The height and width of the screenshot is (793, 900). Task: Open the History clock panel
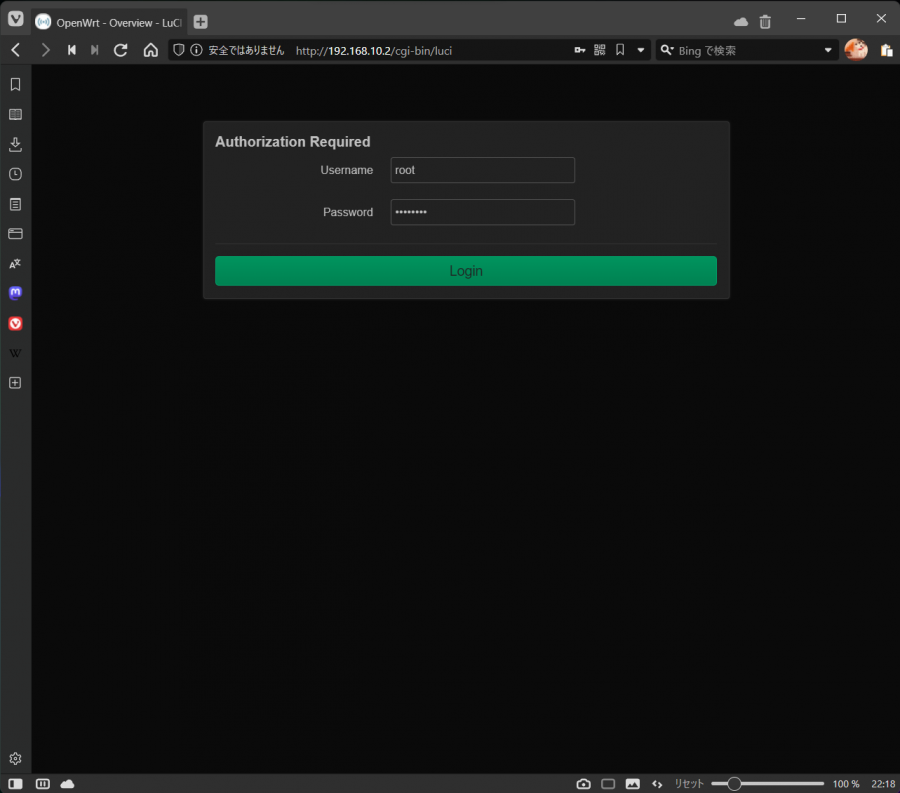pos(15,174)
